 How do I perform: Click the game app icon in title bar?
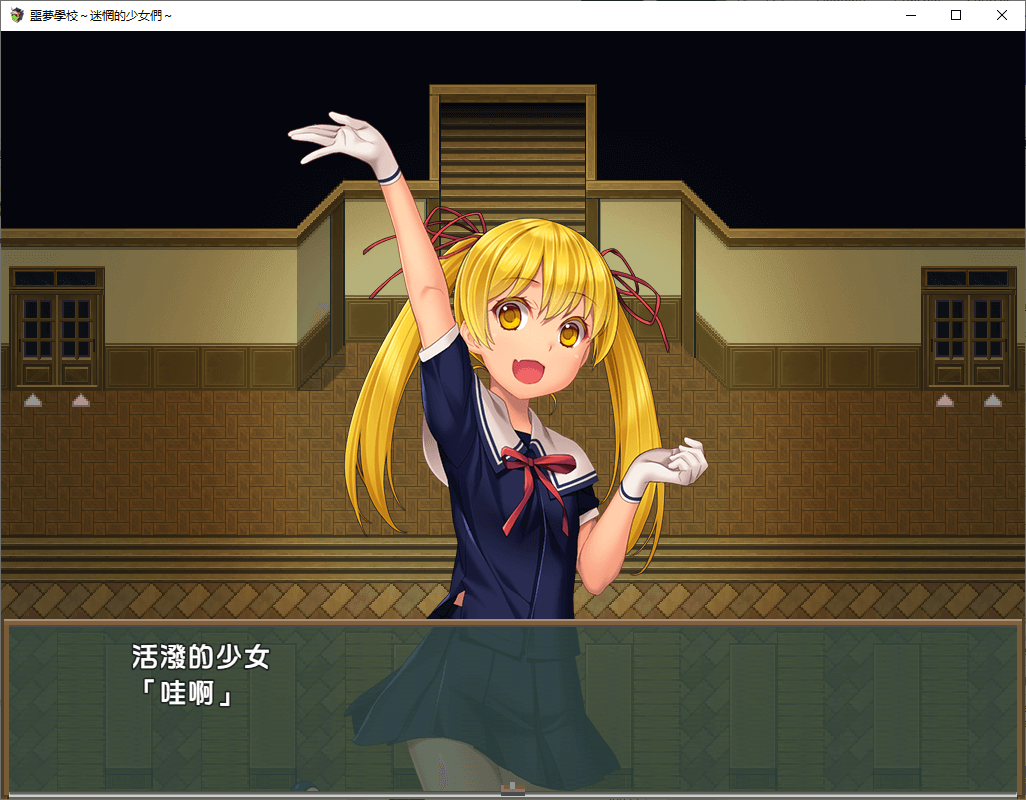tap(16, 15)
